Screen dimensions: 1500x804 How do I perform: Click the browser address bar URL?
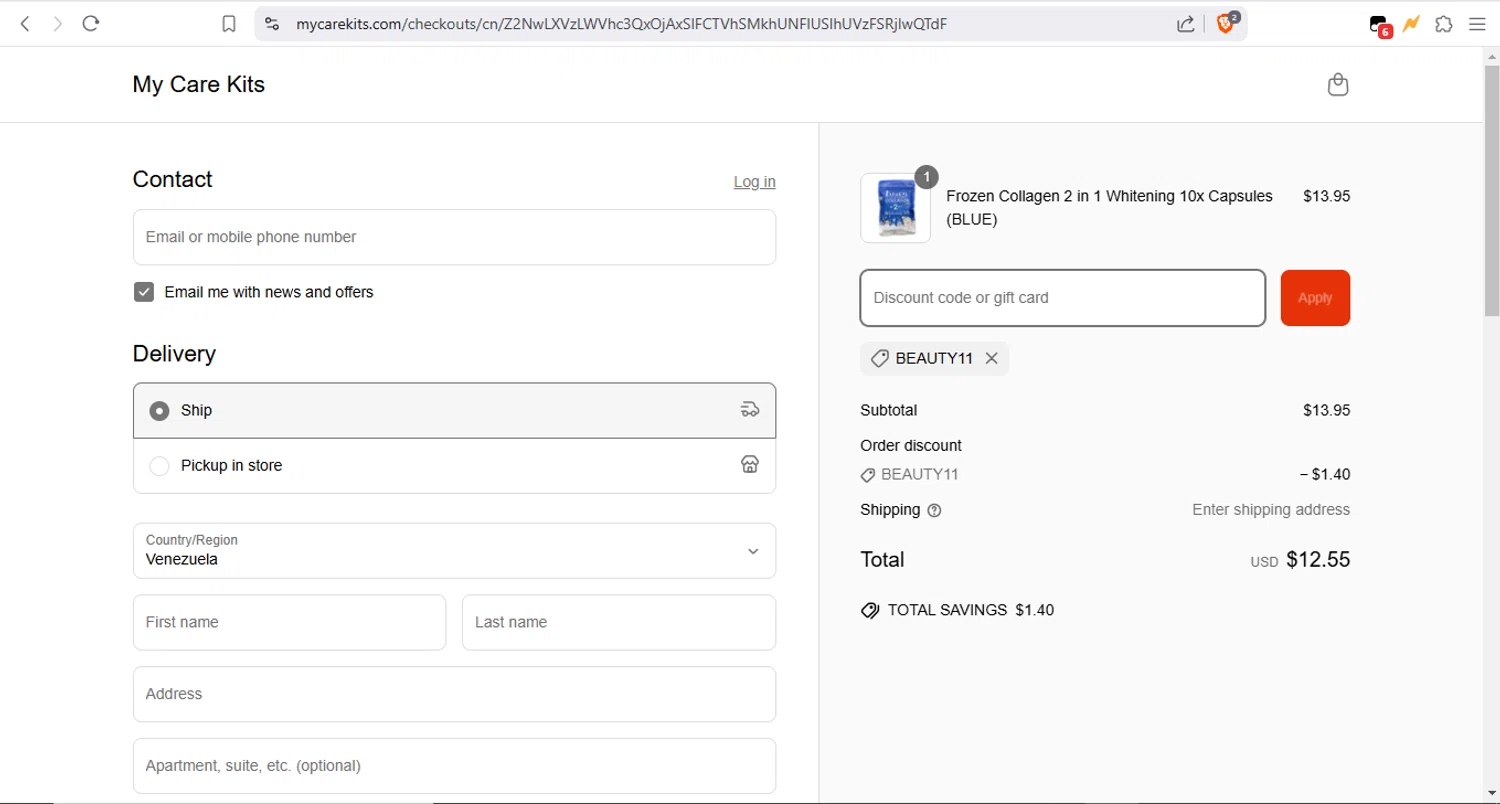click(621, 24)
